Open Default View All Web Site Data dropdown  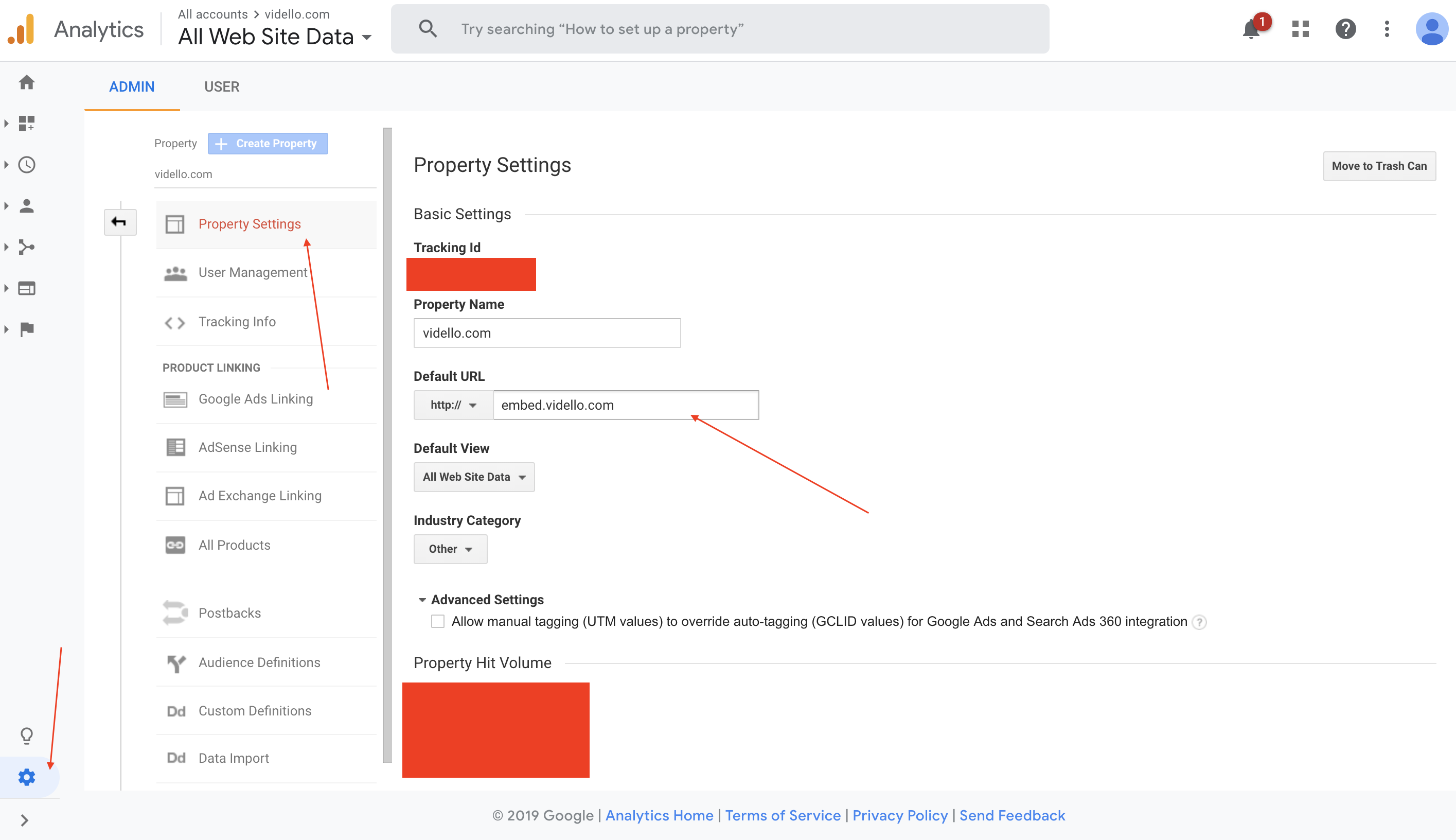click(x=473, y=477)
